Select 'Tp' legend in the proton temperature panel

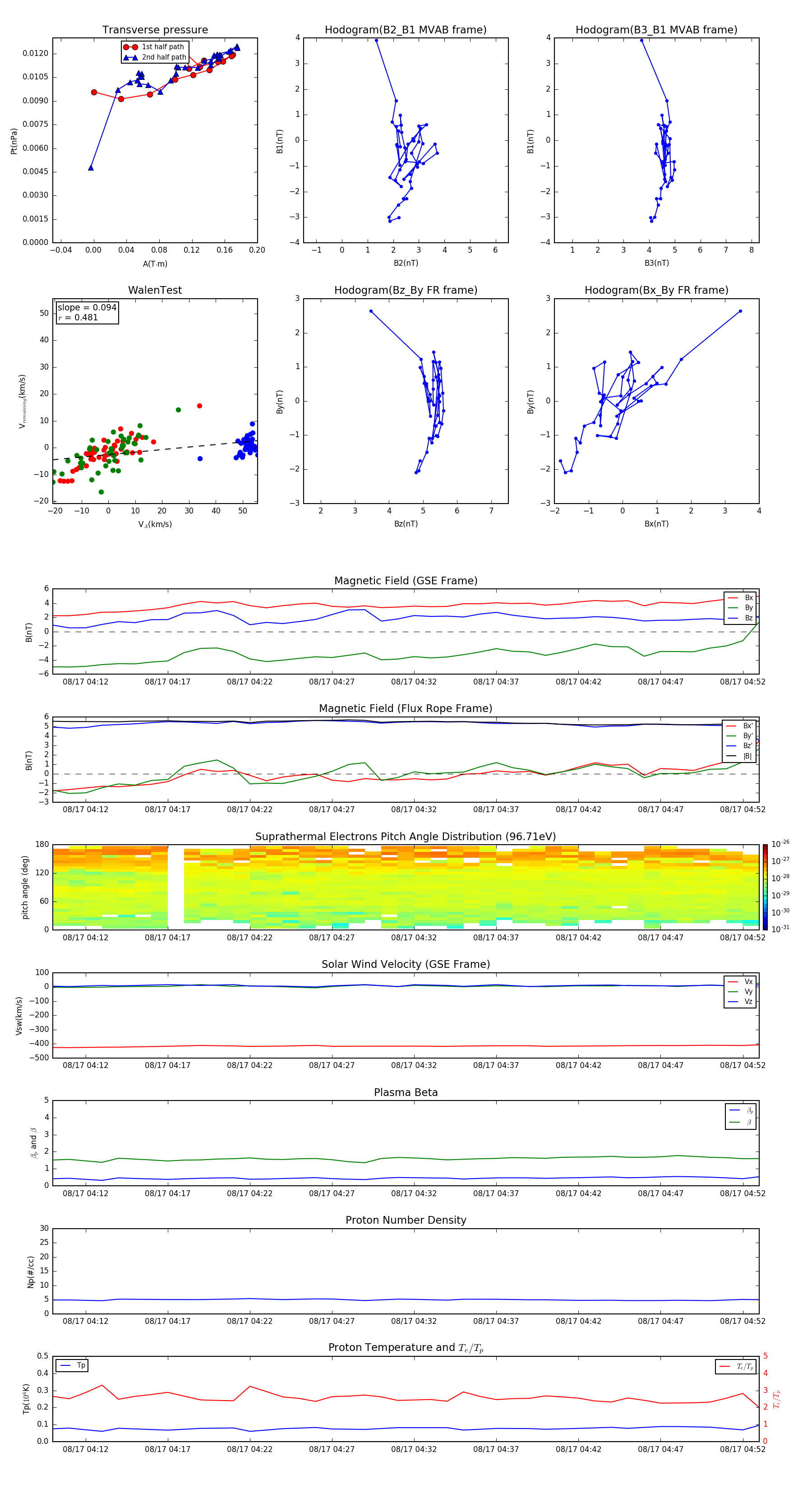click(72, 1365)
